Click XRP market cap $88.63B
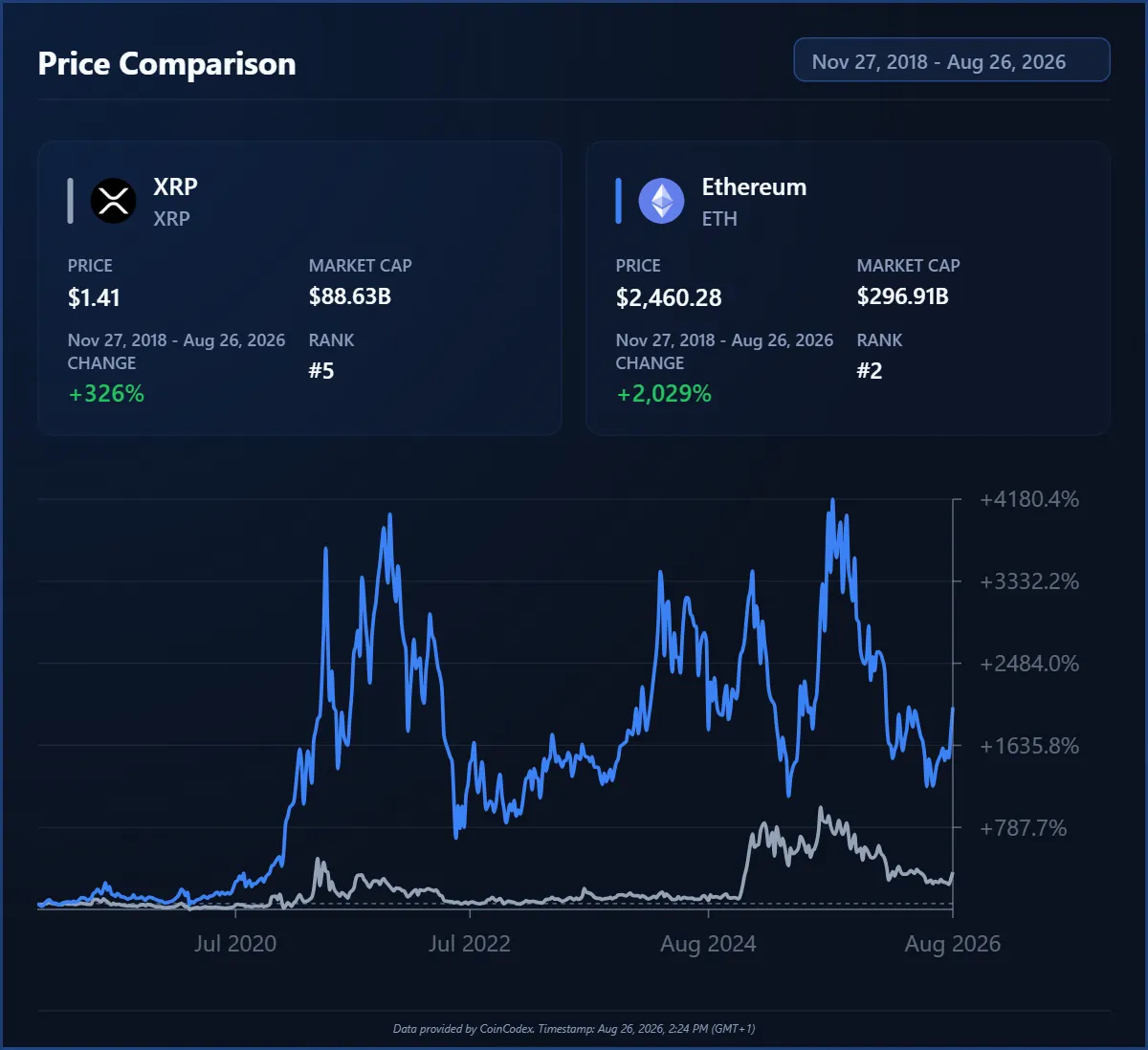 349,296
